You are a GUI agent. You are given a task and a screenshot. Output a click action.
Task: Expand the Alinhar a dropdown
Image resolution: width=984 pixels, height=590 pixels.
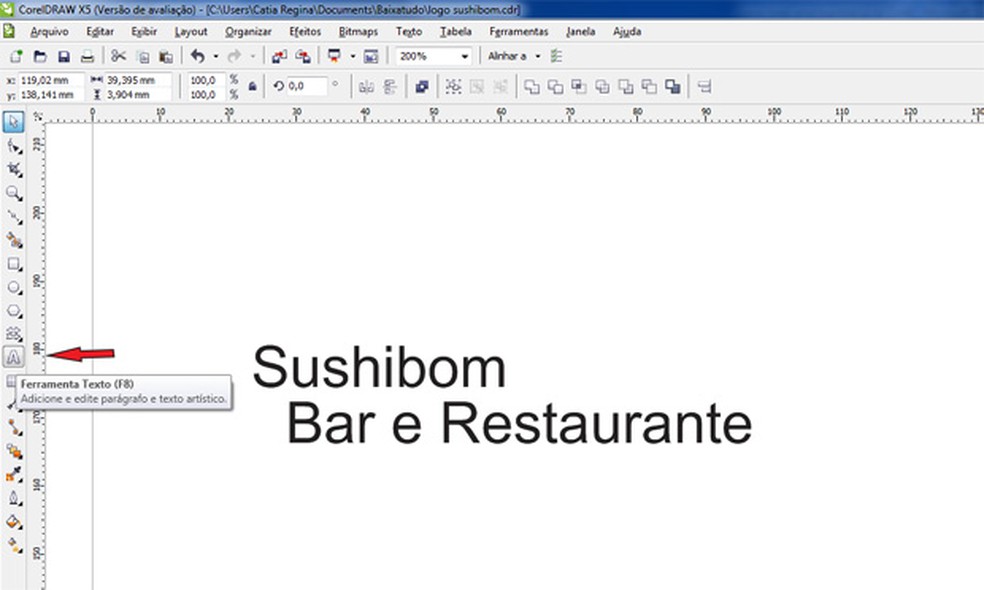click(x=538, y=56)
